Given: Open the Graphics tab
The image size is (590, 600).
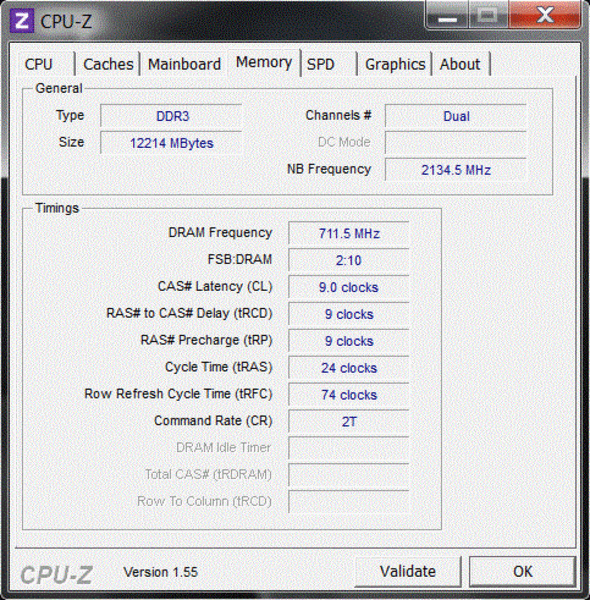Looking at the screenshot, I should click(x=395, y=64).
